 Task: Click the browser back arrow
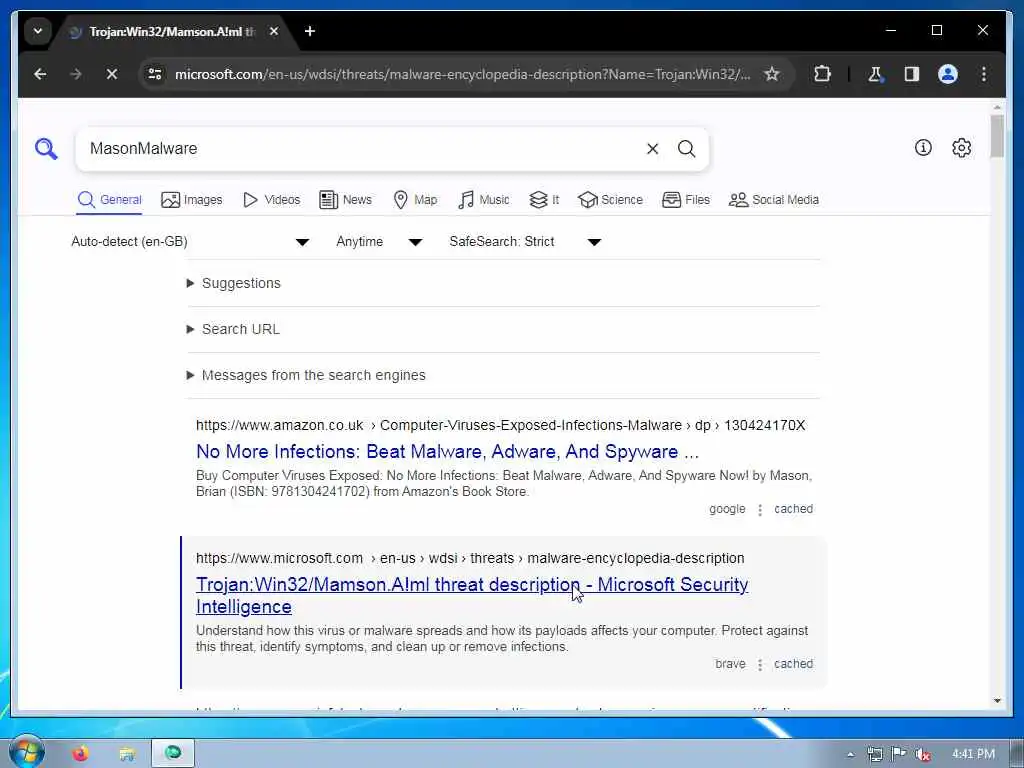click(40, 74)
